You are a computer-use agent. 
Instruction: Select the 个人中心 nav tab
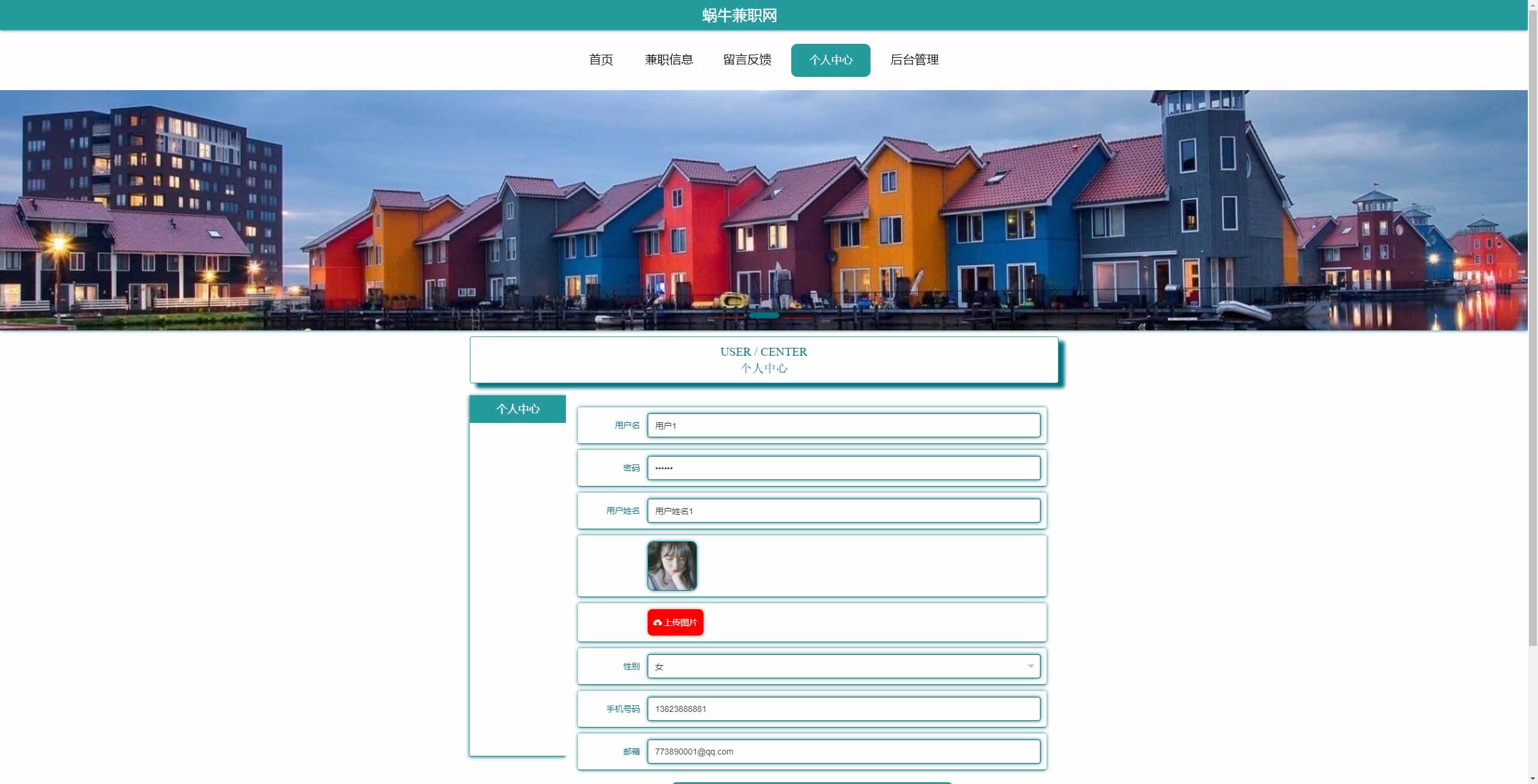pos(830,60)
